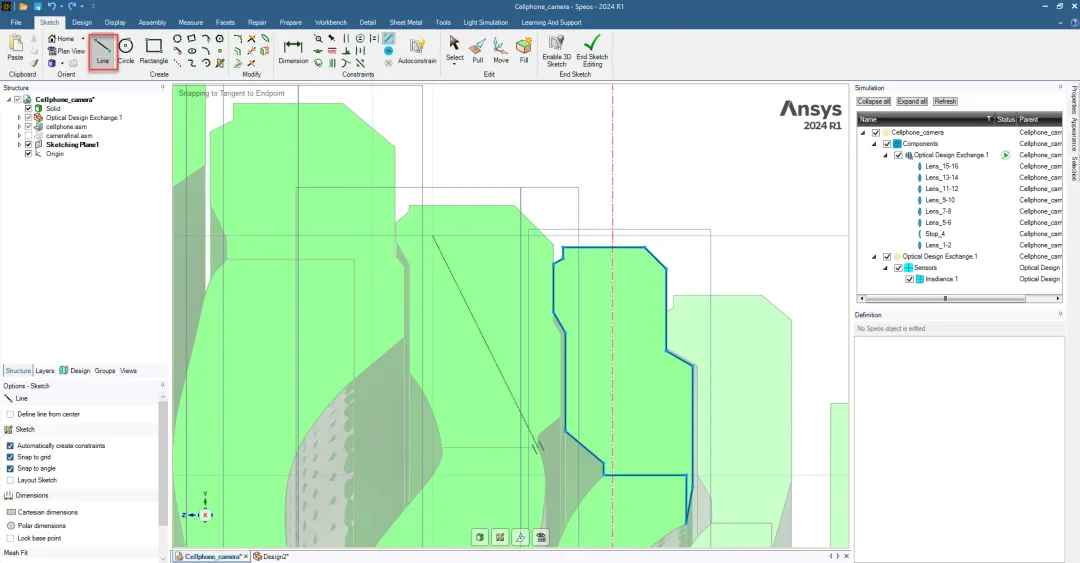Screen dimensions: 1080x563
Task: Open the Light Simulation ribbon tab
Action: coord(485,22)
